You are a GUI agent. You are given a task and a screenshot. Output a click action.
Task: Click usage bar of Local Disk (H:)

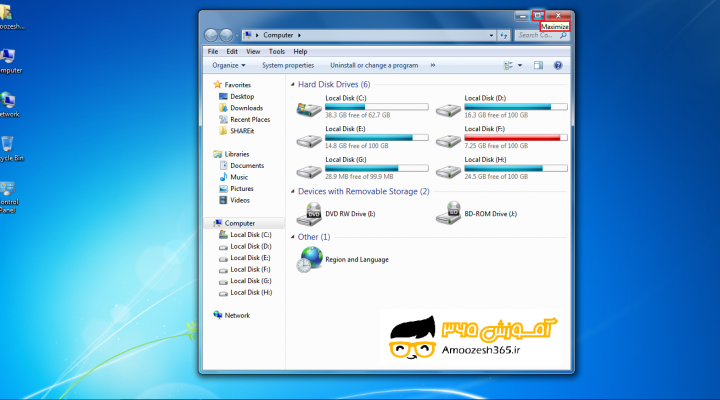(516, 169)
